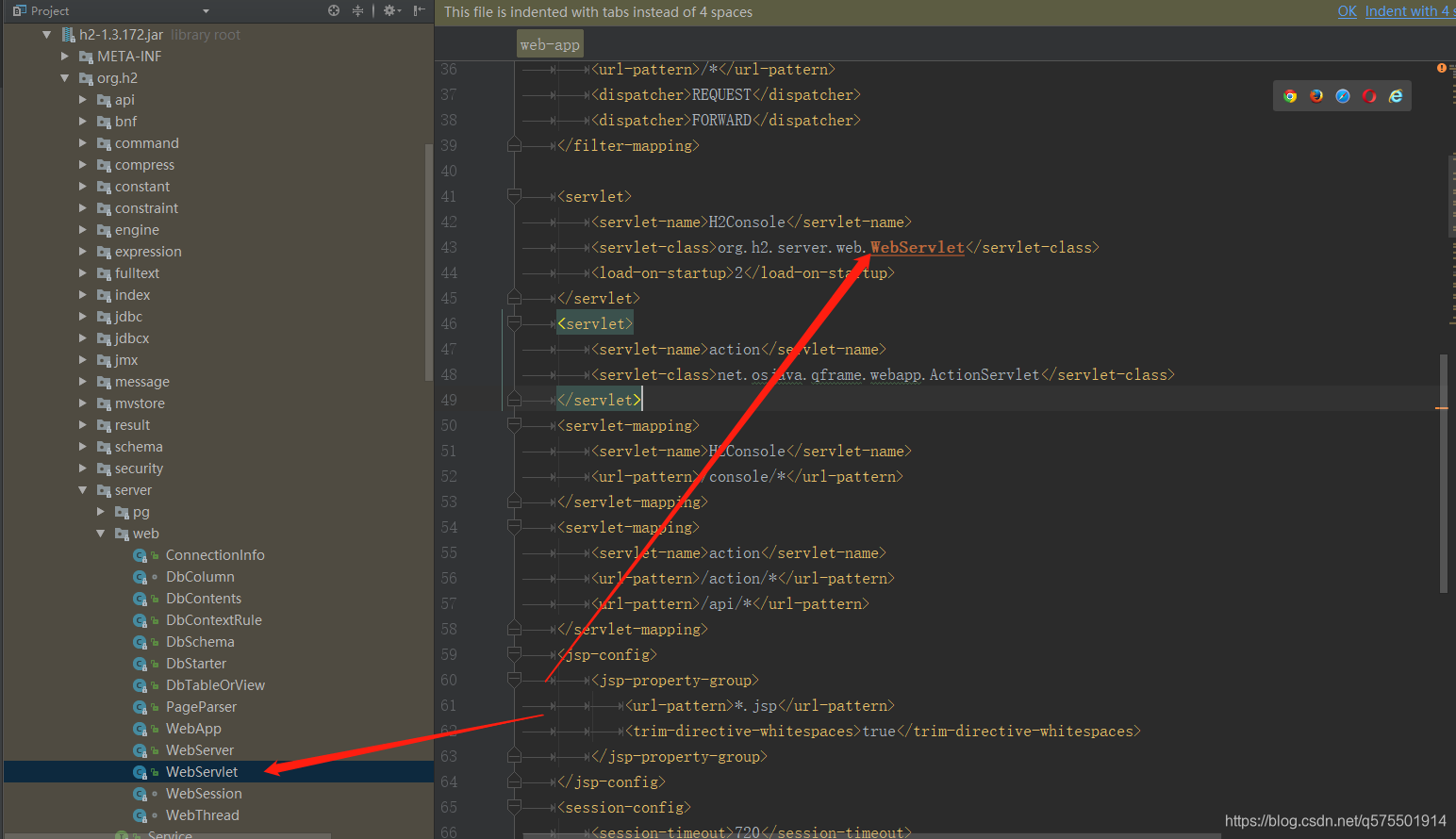
Task: Click the DbStarter class icon
Action: (x=141, y=665)
